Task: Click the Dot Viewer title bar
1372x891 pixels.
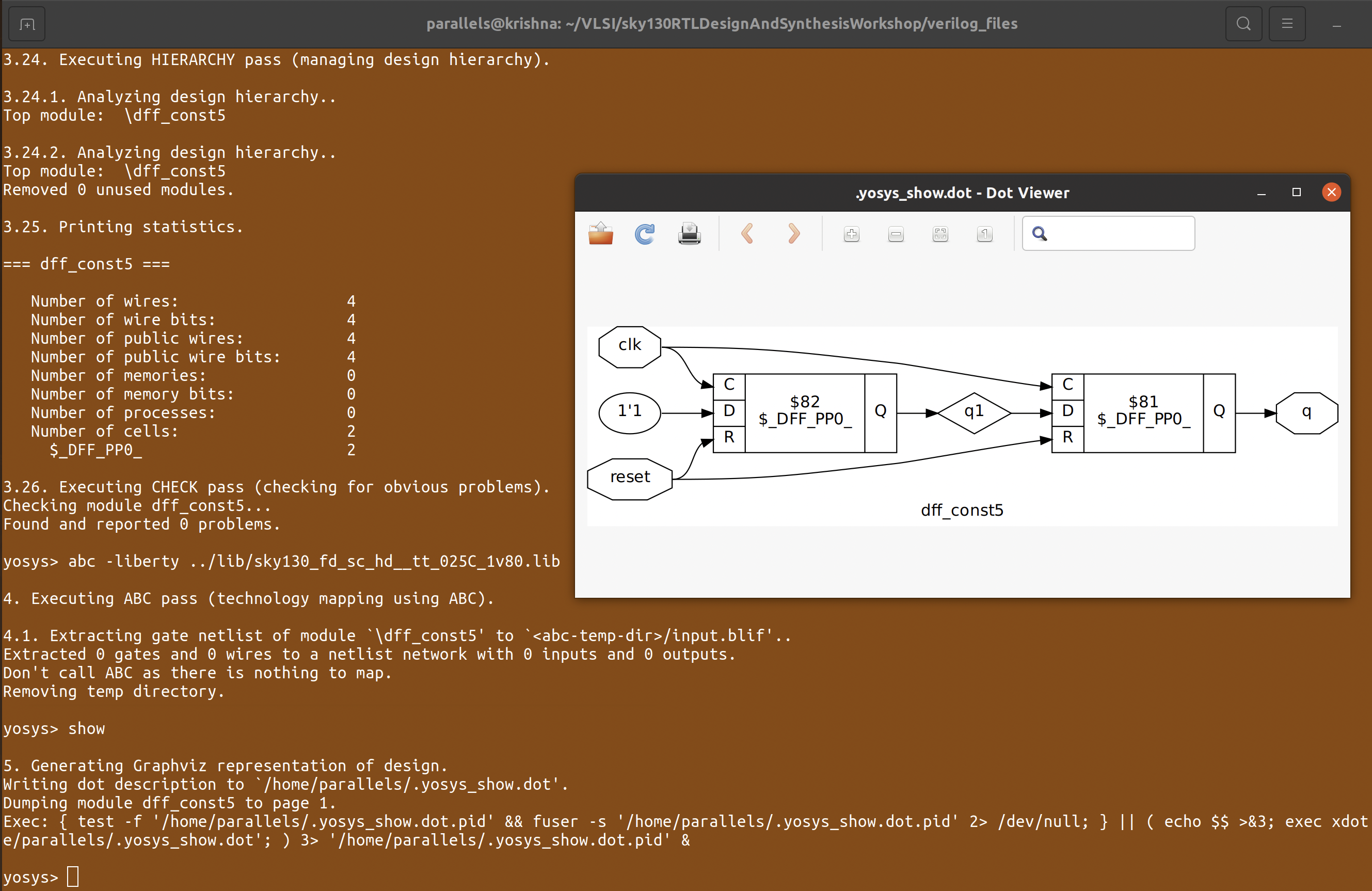Action: (x=962, y=193)
